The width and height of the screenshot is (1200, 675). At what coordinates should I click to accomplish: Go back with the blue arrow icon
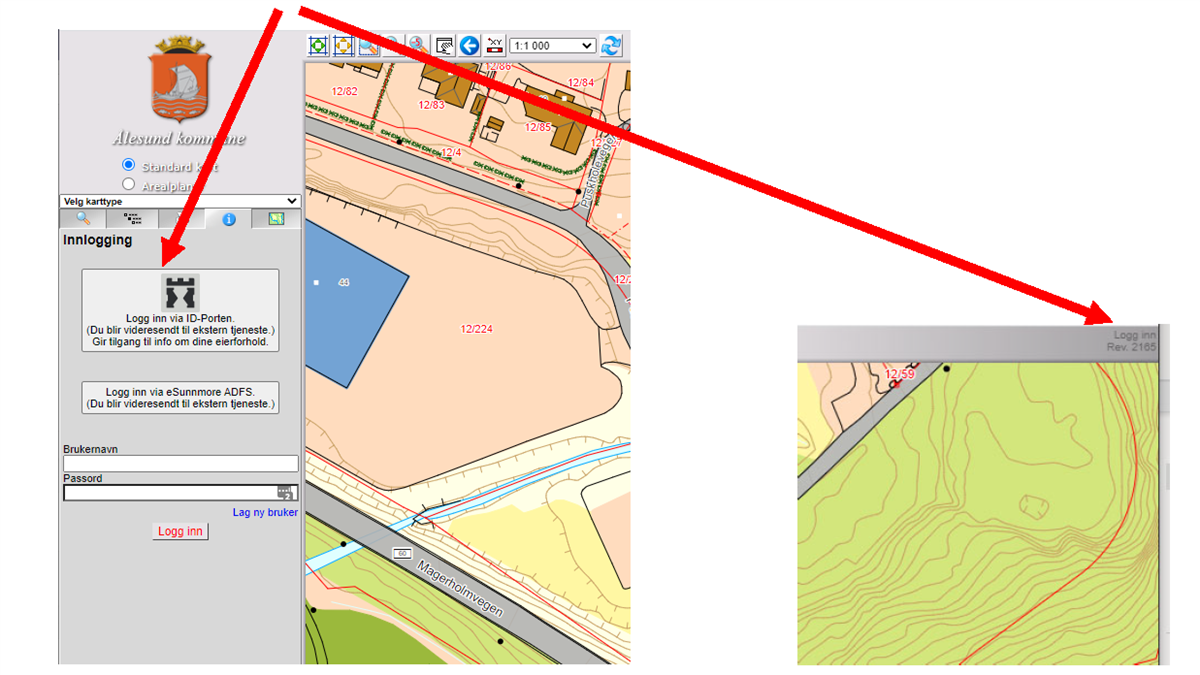tap(469, 45)
